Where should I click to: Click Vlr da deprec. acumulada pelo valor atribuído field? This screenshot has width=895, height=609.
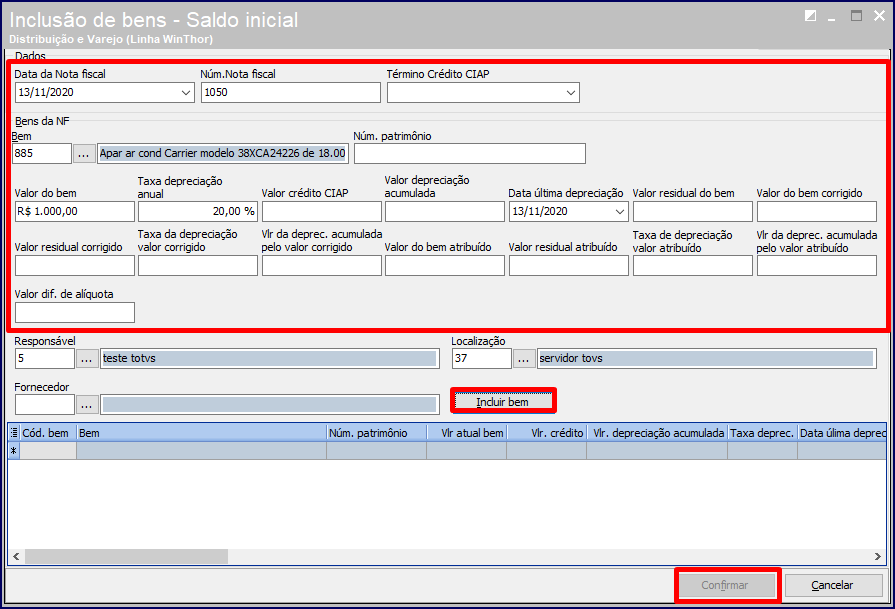tap(817, 265)
